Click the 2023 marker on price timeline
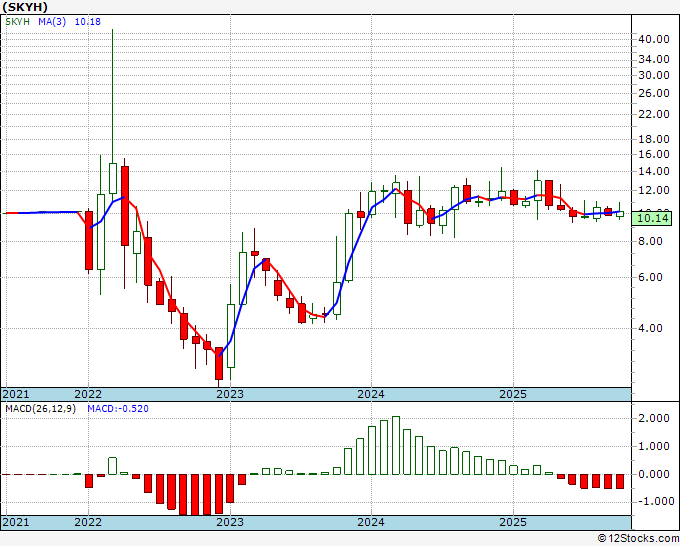 coord(230,394)
